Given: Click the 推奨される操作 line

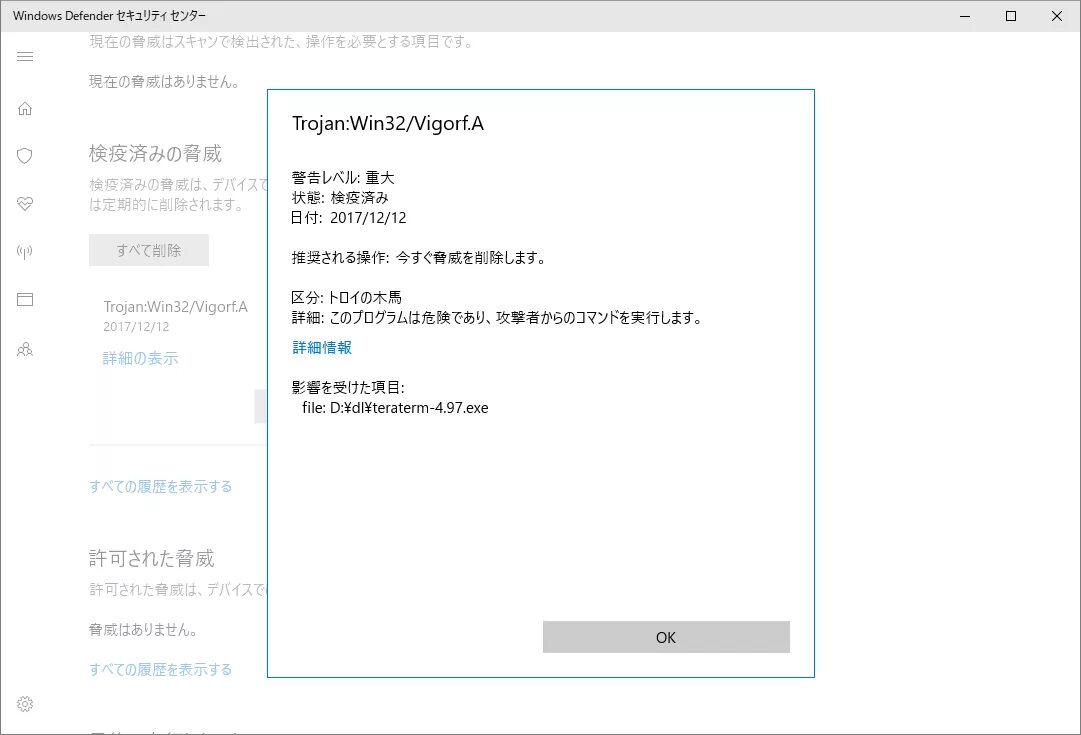Looking at the screenshot, I should tap(418, 258).
